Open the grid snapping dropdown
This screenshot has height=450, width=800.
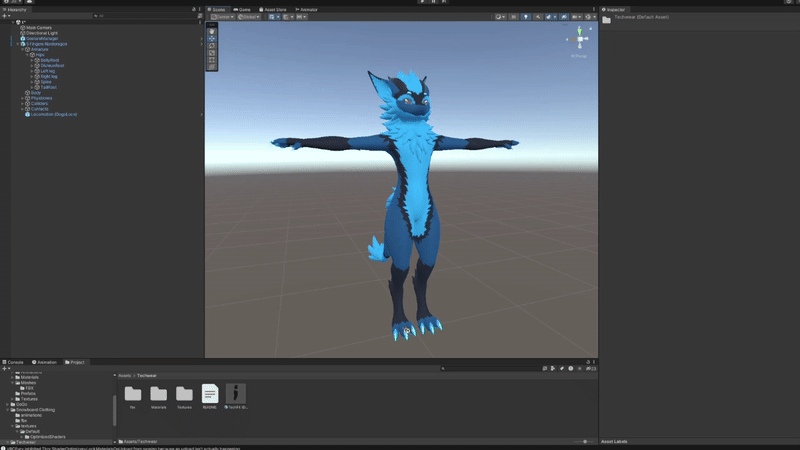(x=288, y=17)
